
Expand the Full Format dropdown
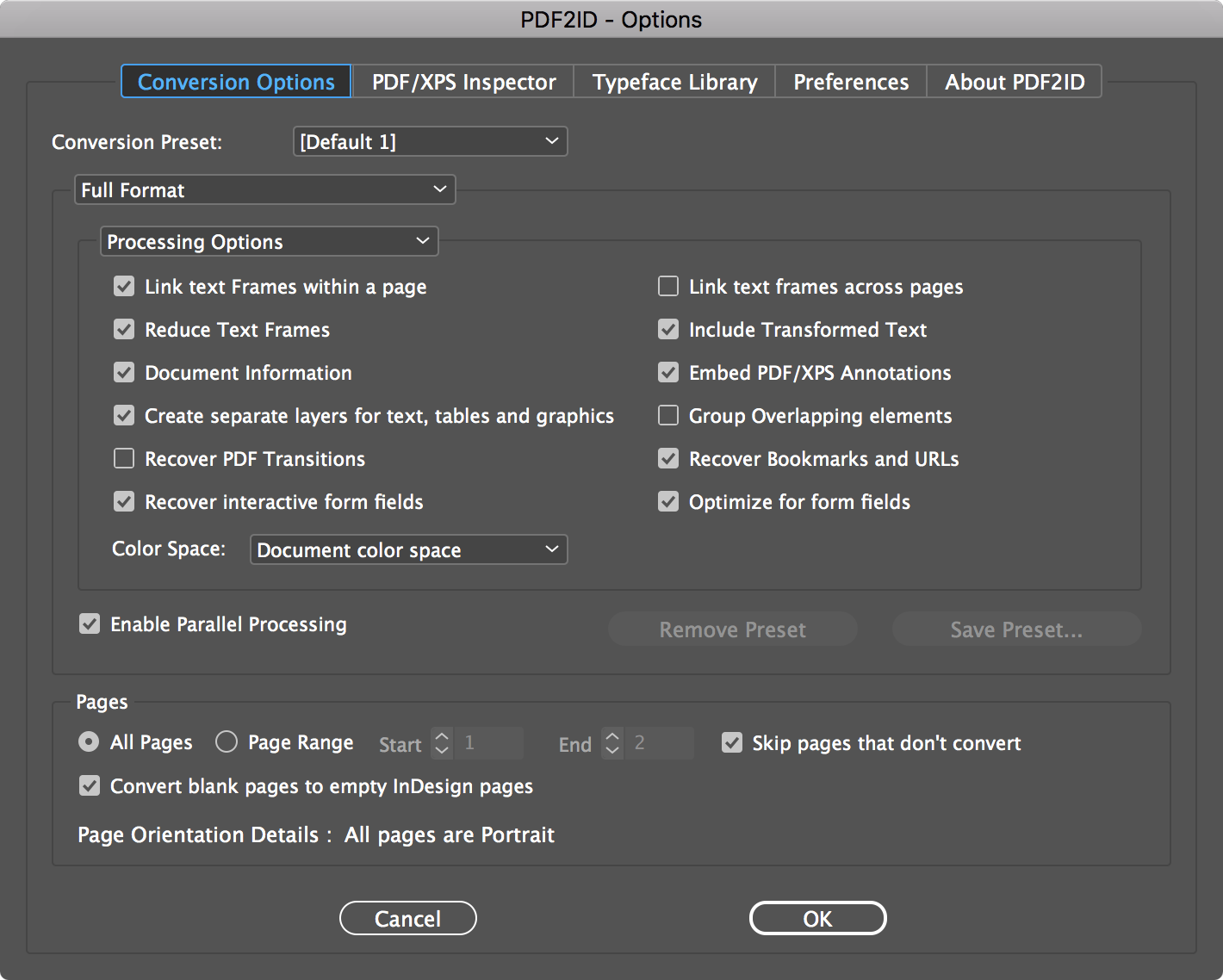tap(264, 189)
